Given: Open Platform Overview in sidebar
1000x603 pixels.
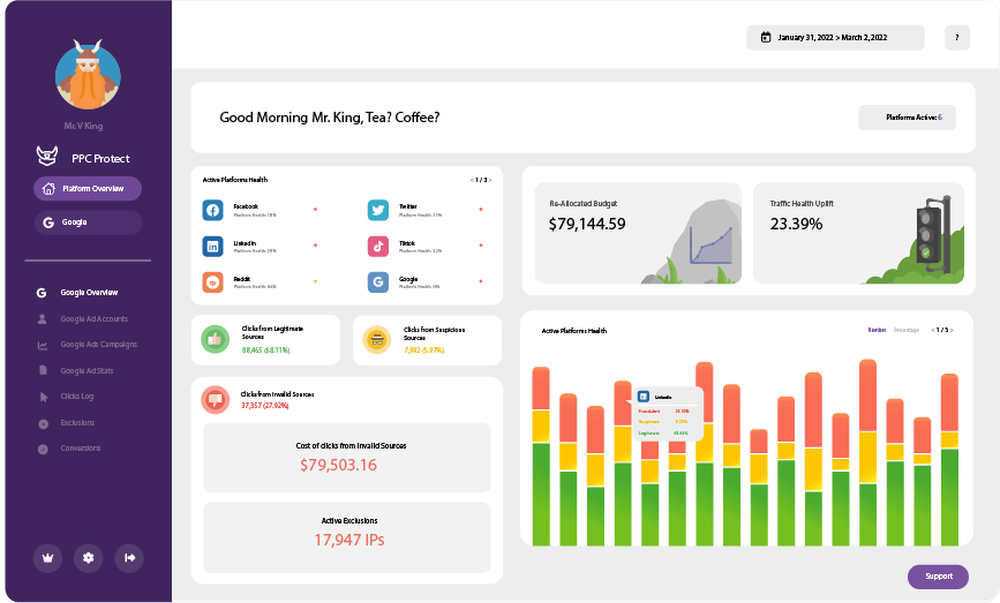Looking at the screenshot, I should pos(88,189).
